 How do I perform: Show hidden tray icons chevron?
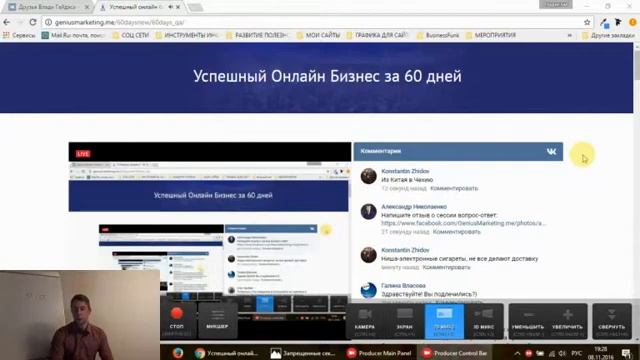517,353
